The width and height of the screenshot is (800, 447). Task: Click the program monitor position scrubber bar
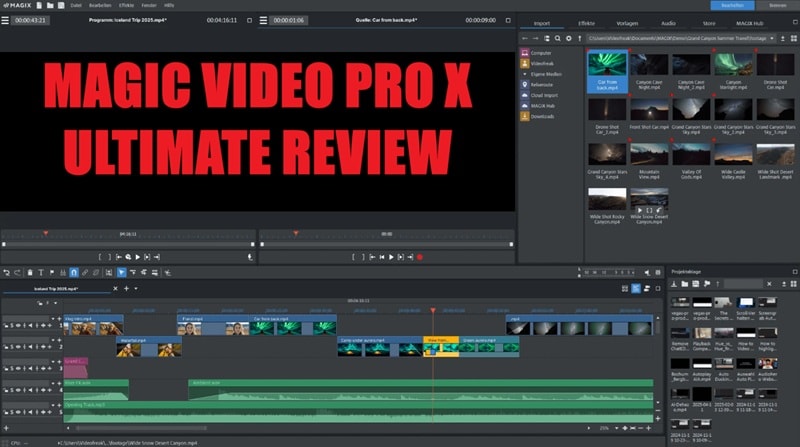point(128,244)
